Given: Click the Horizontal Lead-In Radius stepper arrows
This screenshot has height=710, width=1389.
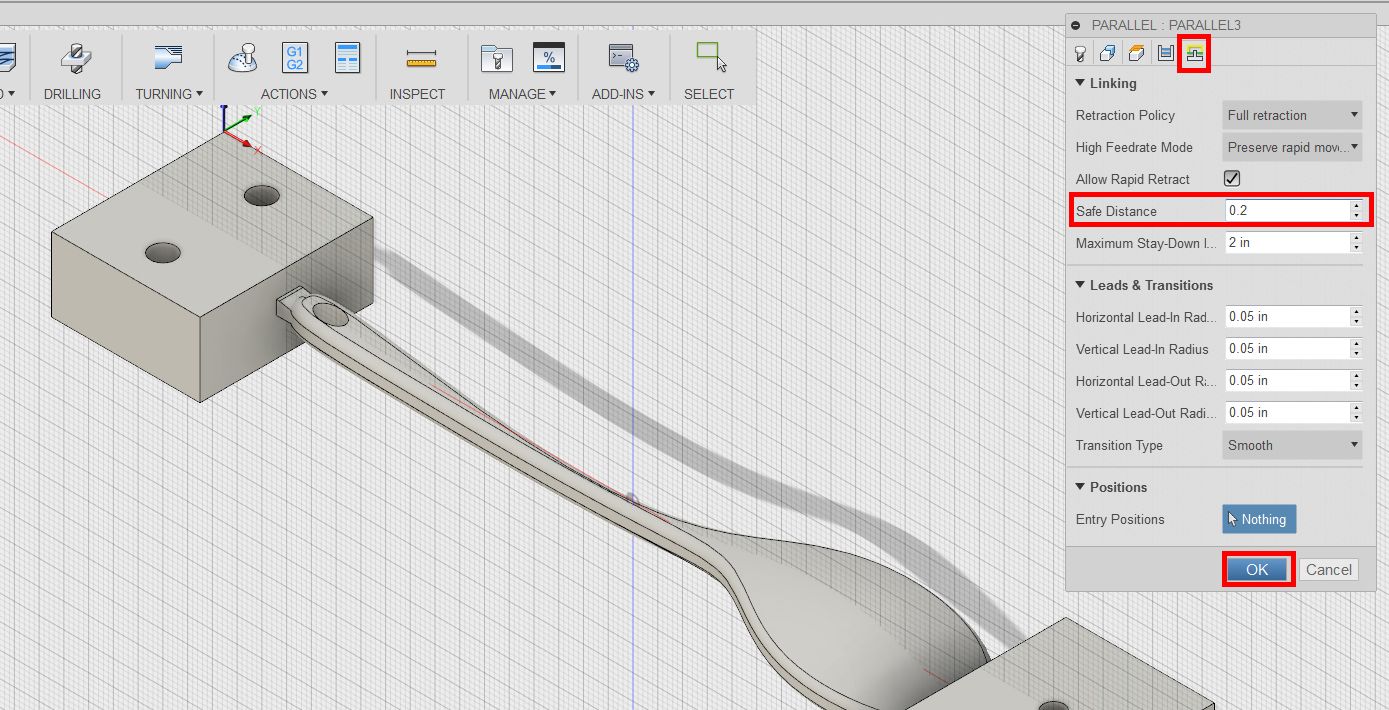Looking at the screenshot, I should [1356, 317].
